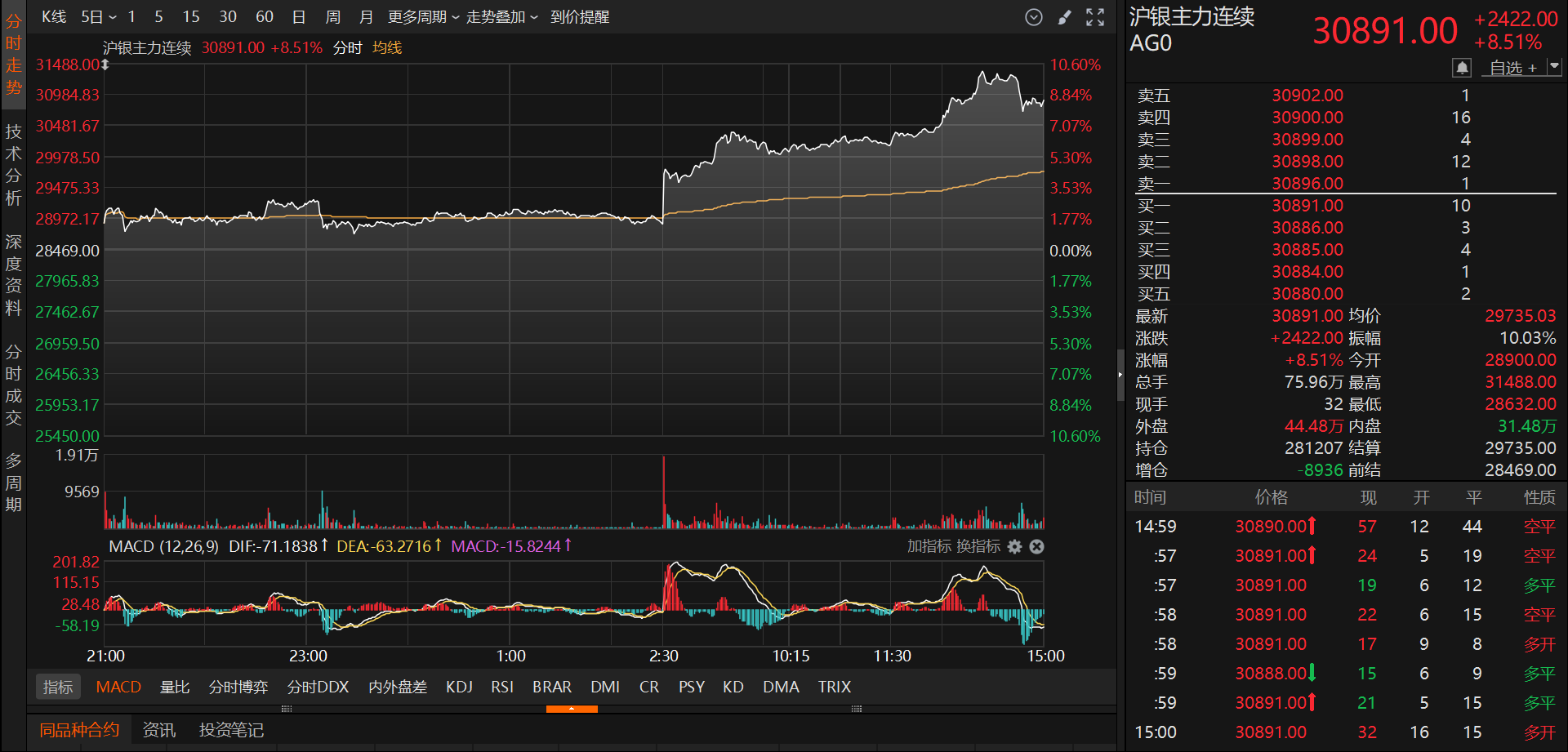1568x752 pixels.
Task: Open dropdown arrow beside 自选
Action: (x=1554, y=67)
